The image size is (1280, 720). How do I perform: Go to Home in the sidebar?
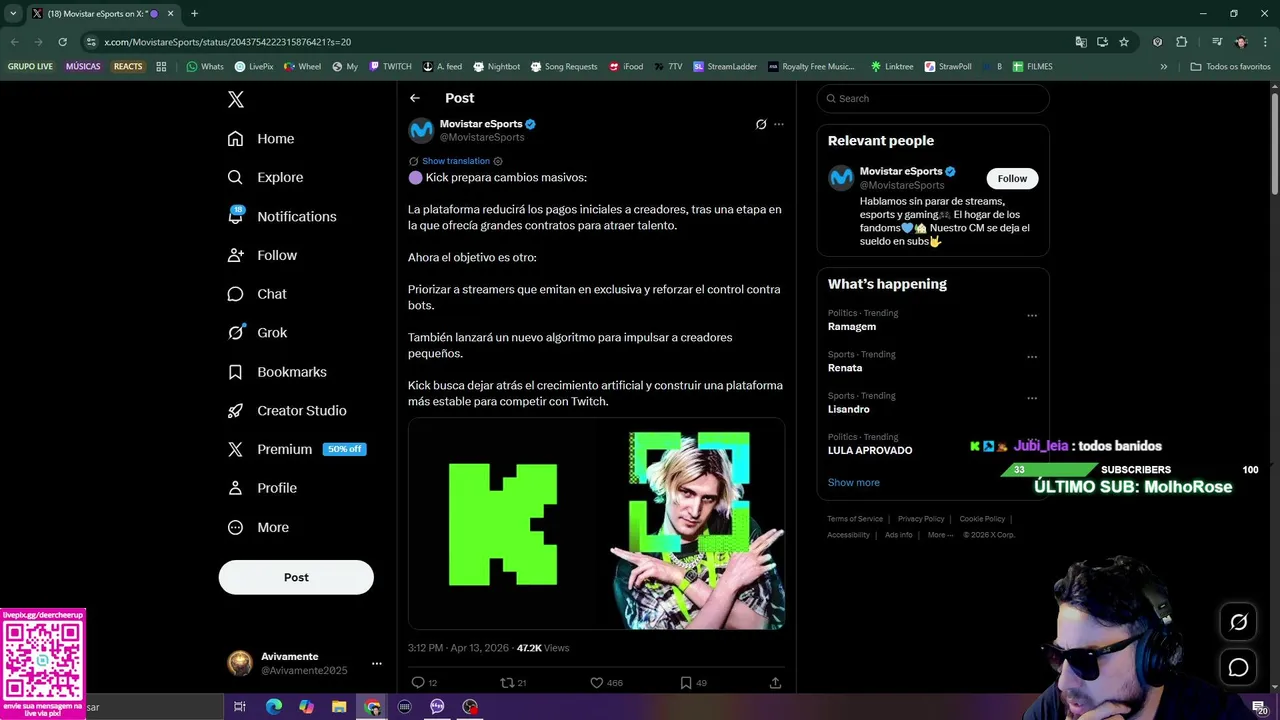coord(261,139)
